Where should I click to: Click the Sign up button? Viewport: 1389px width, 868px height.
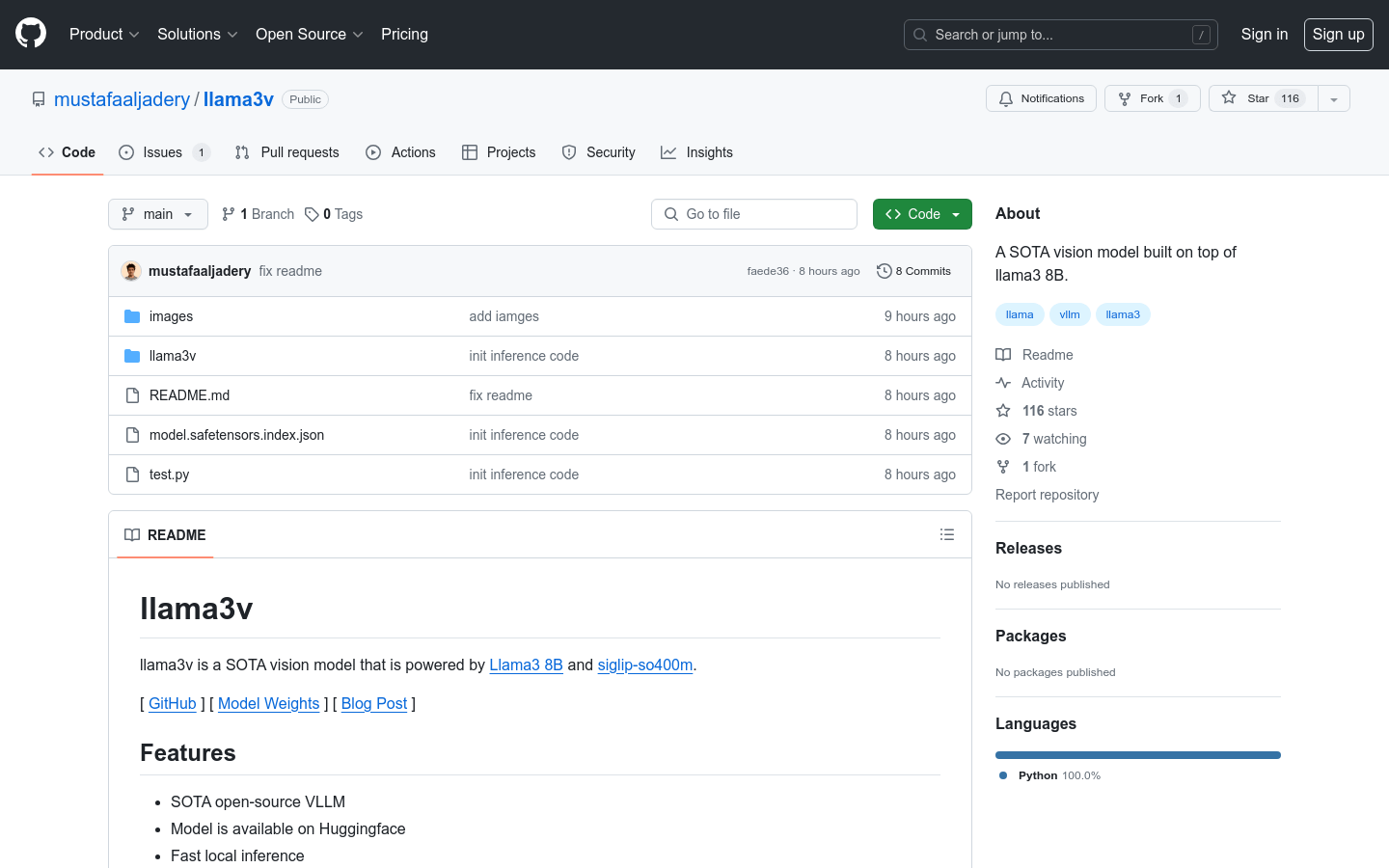click(x=1338, y=34)
